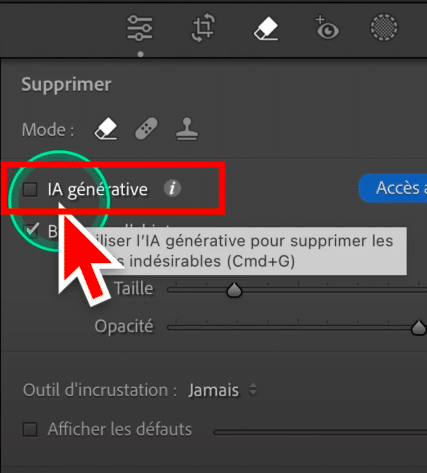Open the Outil d'incrustation Jamais dropdown
Viewport: 427px width, 473px height.
[222, 390]
